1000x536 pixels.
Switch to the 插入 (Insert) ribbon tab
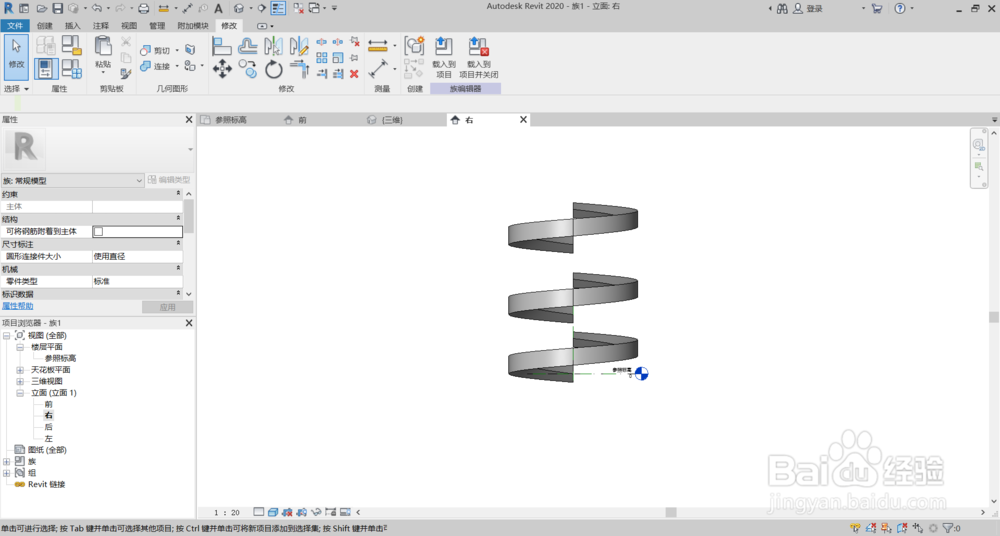pyautogui.click(x=73, y=26)
